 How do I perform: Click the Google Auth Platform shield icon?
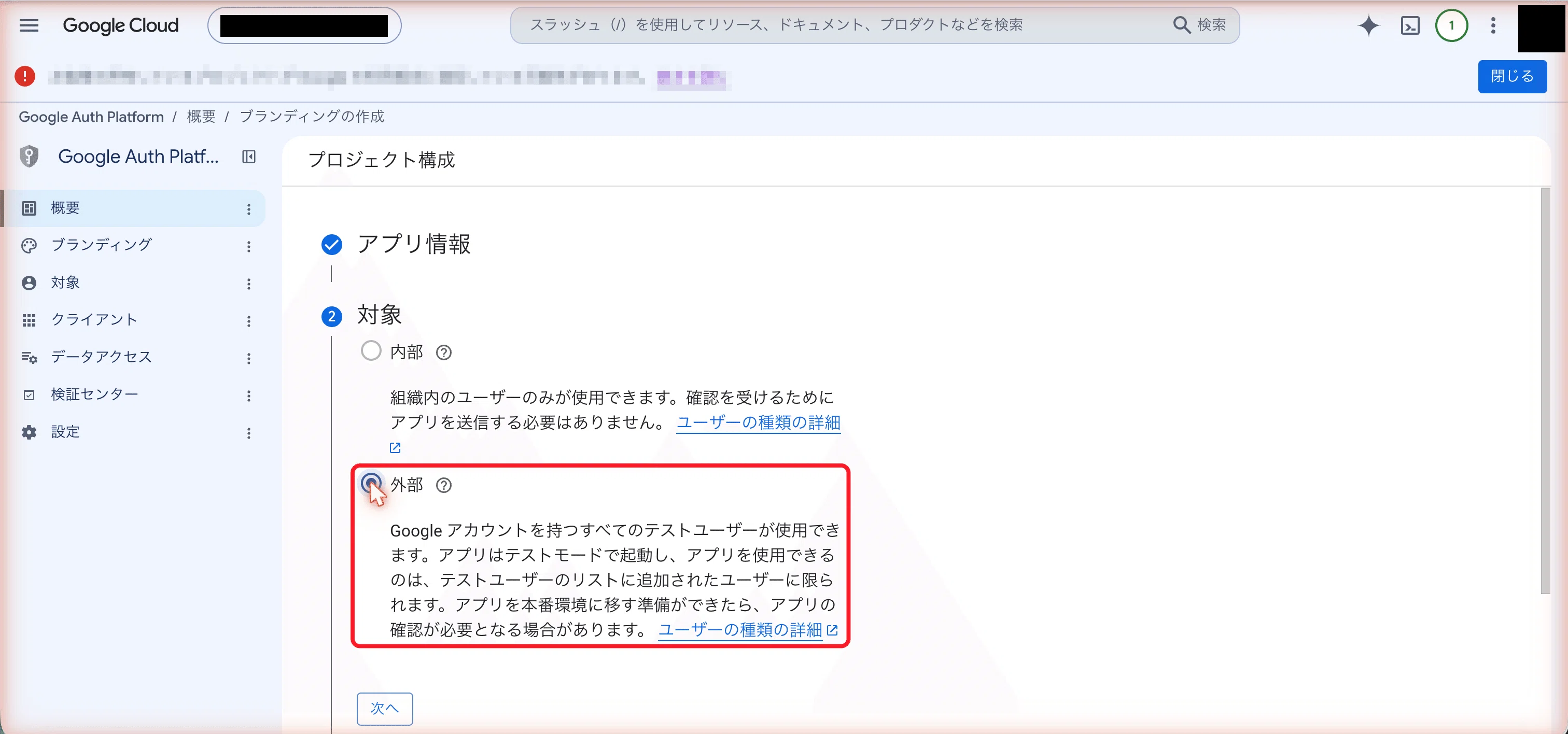pyautogui.click(x=29, y=157)
